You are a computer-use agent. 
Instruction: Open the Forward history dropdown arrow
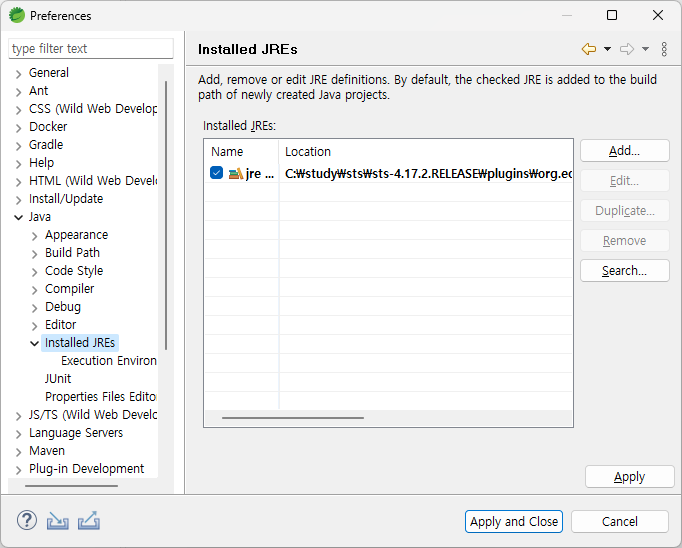[x=645, y=49]
